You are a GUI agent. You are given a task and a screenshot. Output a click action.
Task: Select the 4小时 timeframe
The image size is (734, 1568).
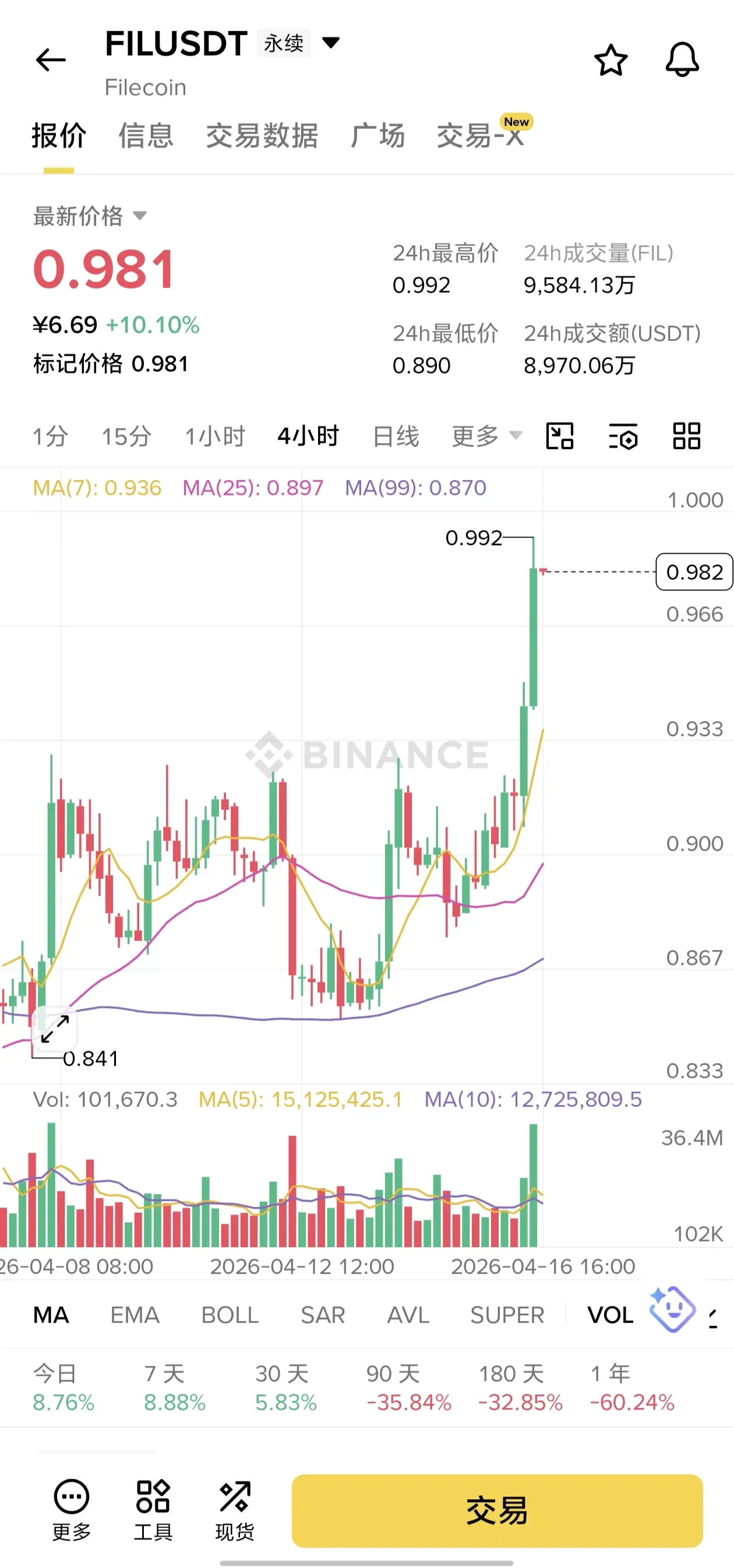pos(308,436)
